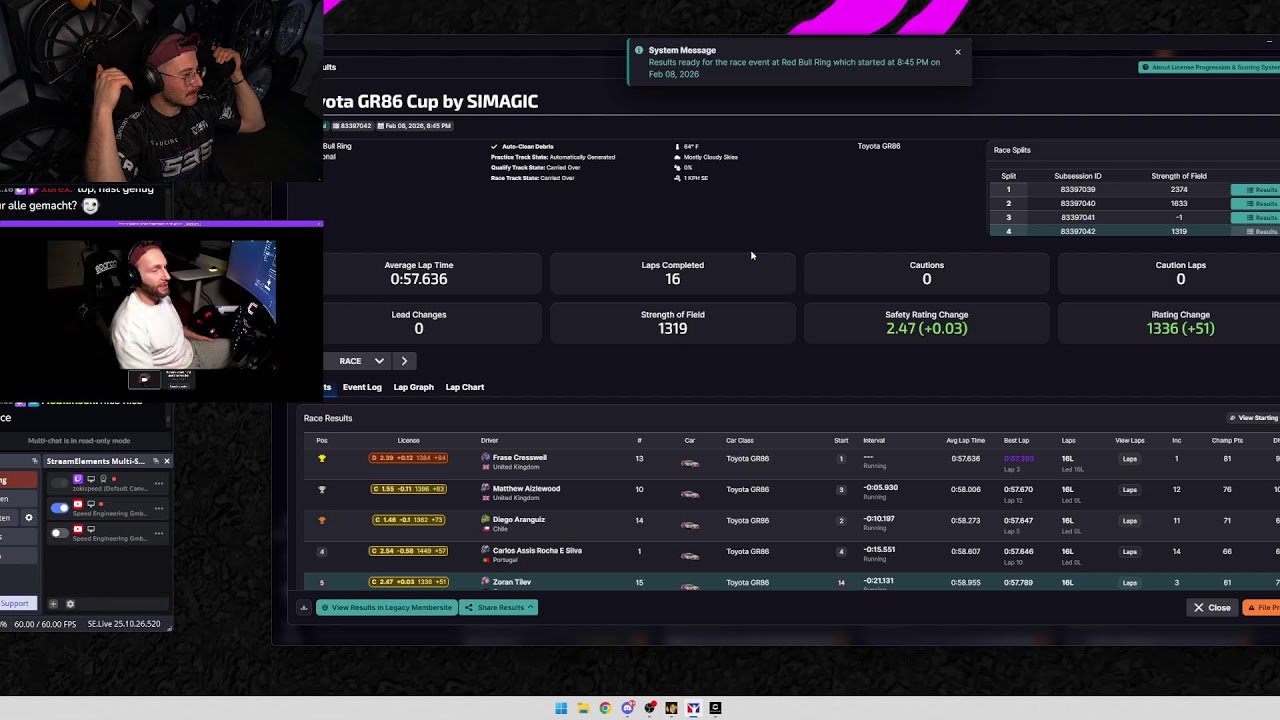Click Matthew Aizlewood's car icon
The width and height of the screenshot is (1280, 720).
click(690, 494)
